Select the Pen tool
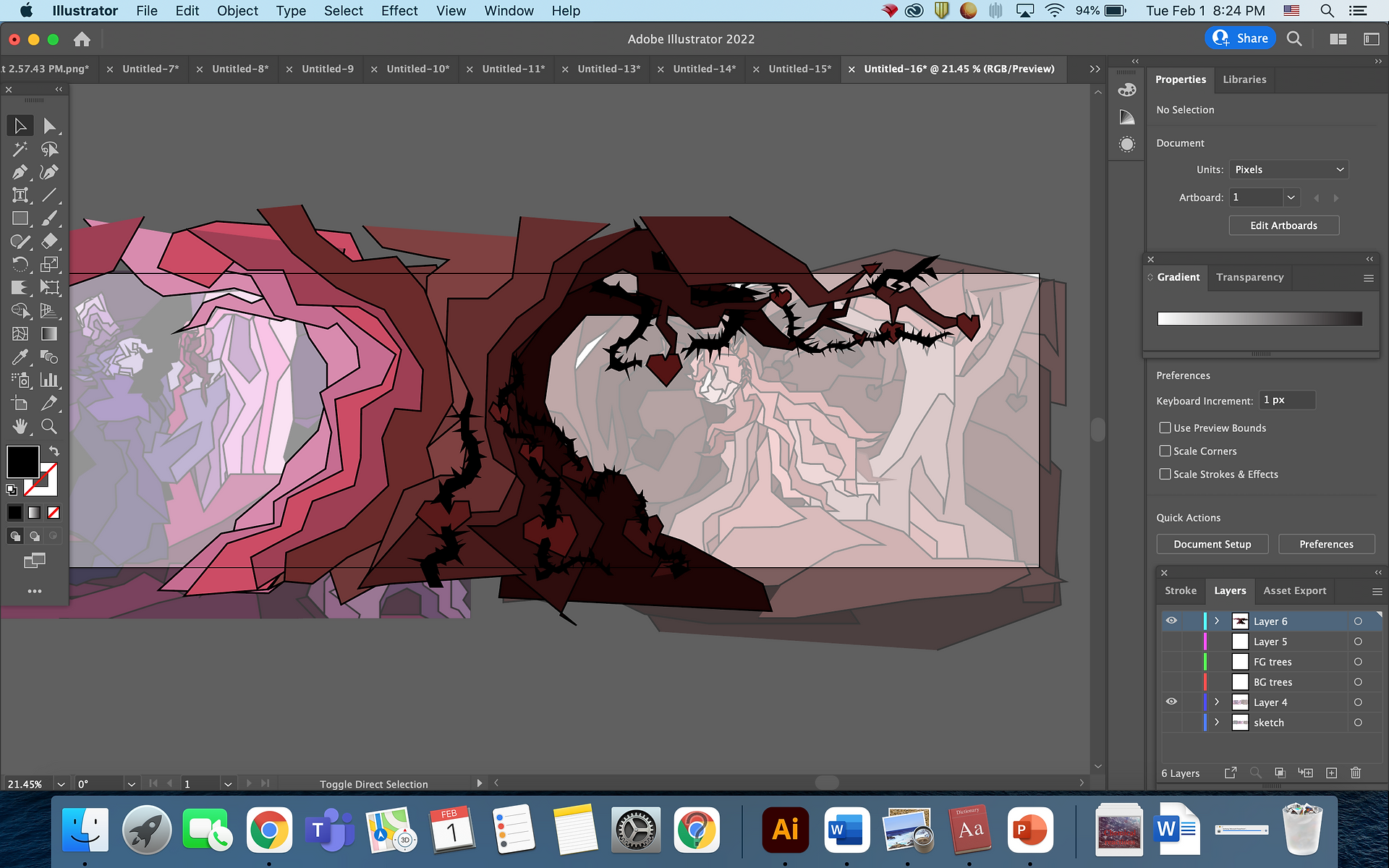Screen dimensions: 1389x868 click(x=20, y=172)
